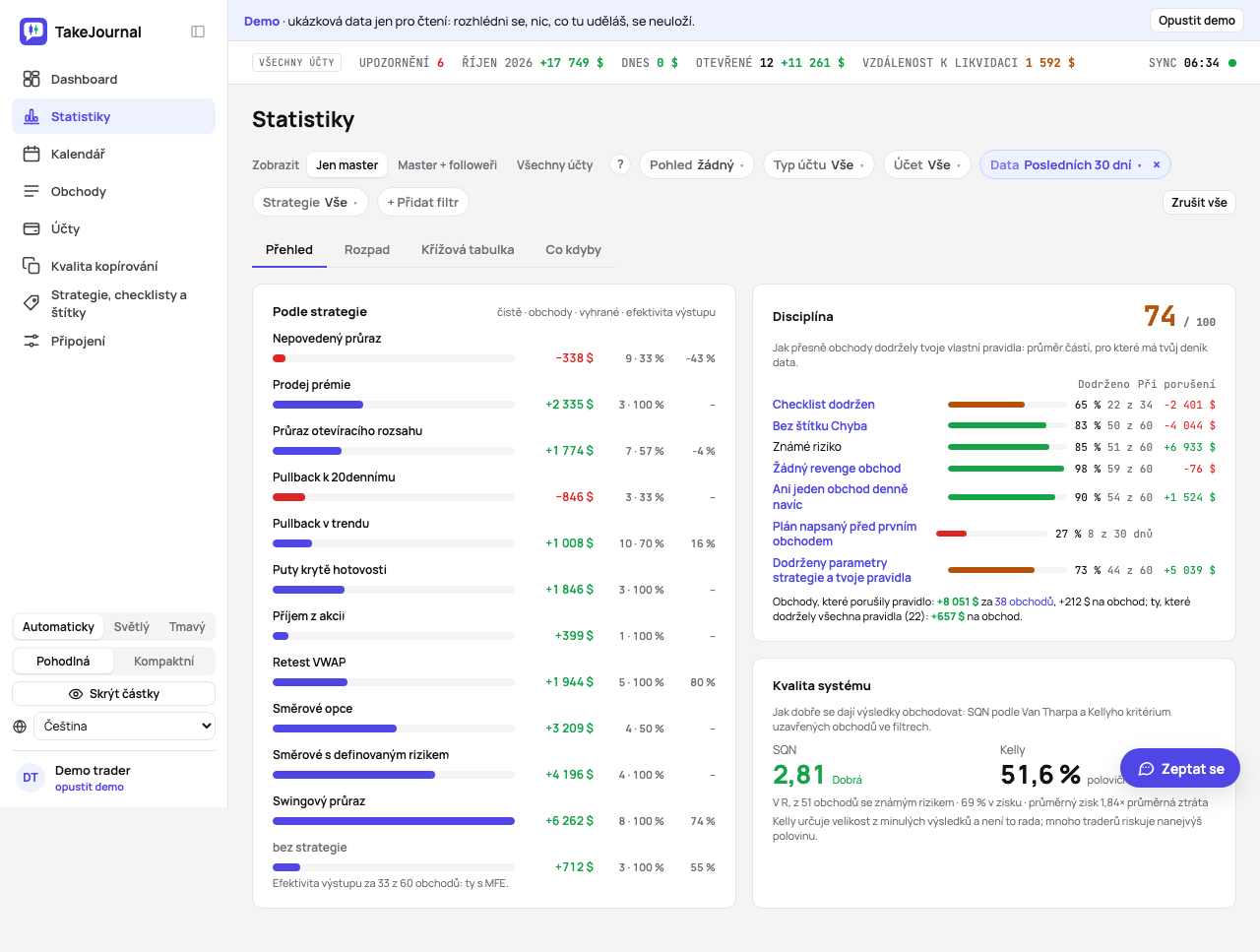Select the Kompaktní density option
The image size is (1260, 952).
[x=163, y=662]
